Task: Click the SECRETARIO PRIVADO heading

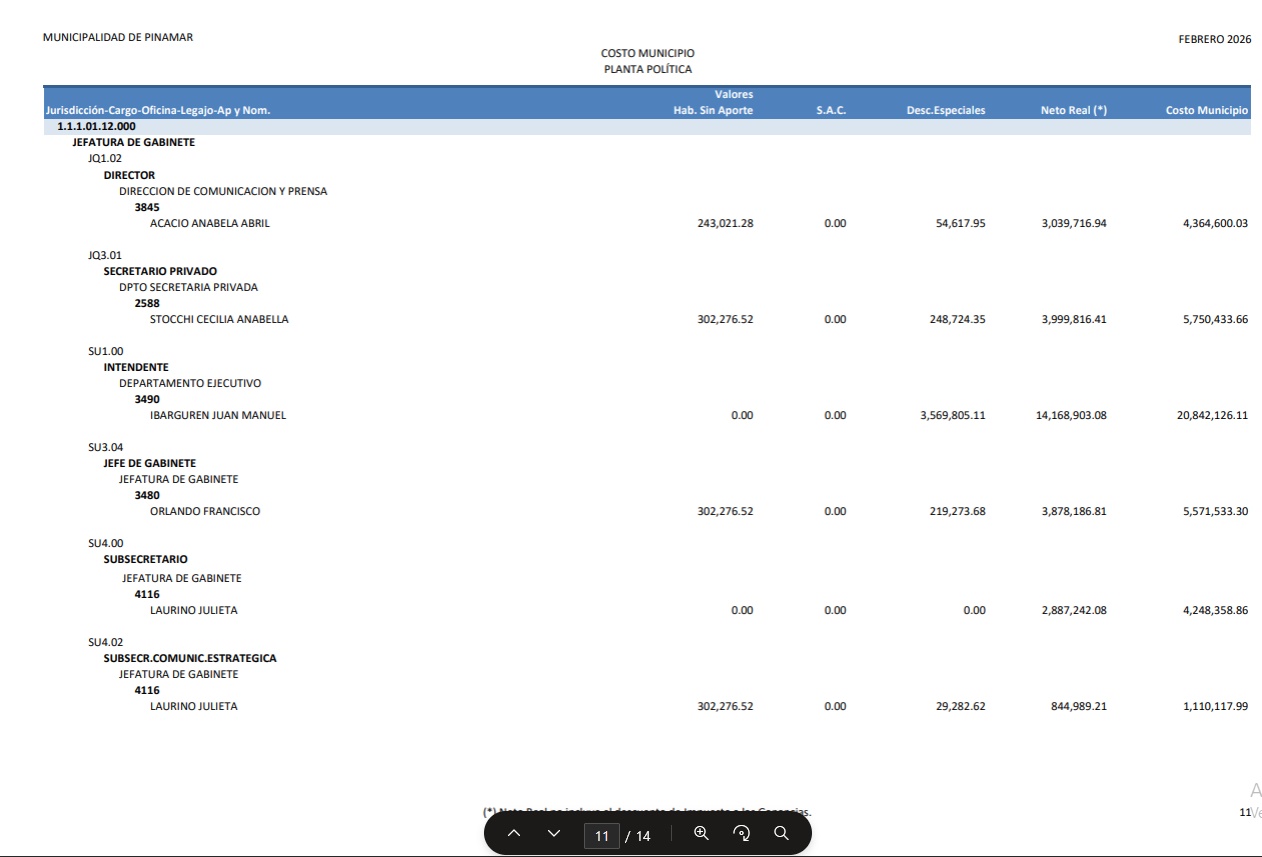Action: 160,272
